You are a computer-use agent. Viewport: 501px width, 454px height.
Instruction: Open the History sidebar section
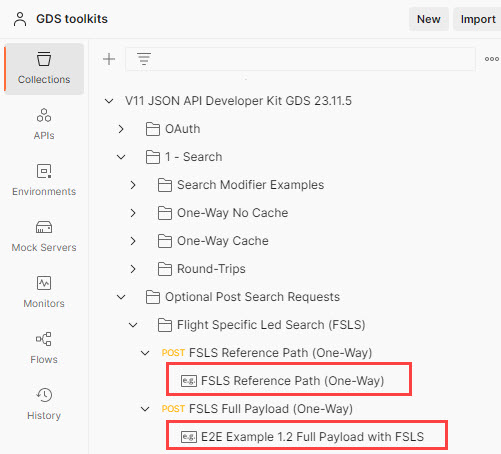pos(44,404)
